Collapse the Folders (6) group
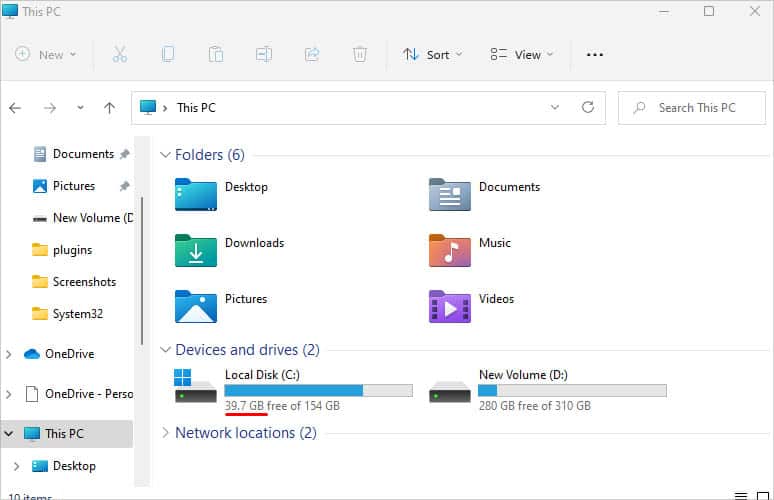 coord(165,154)
